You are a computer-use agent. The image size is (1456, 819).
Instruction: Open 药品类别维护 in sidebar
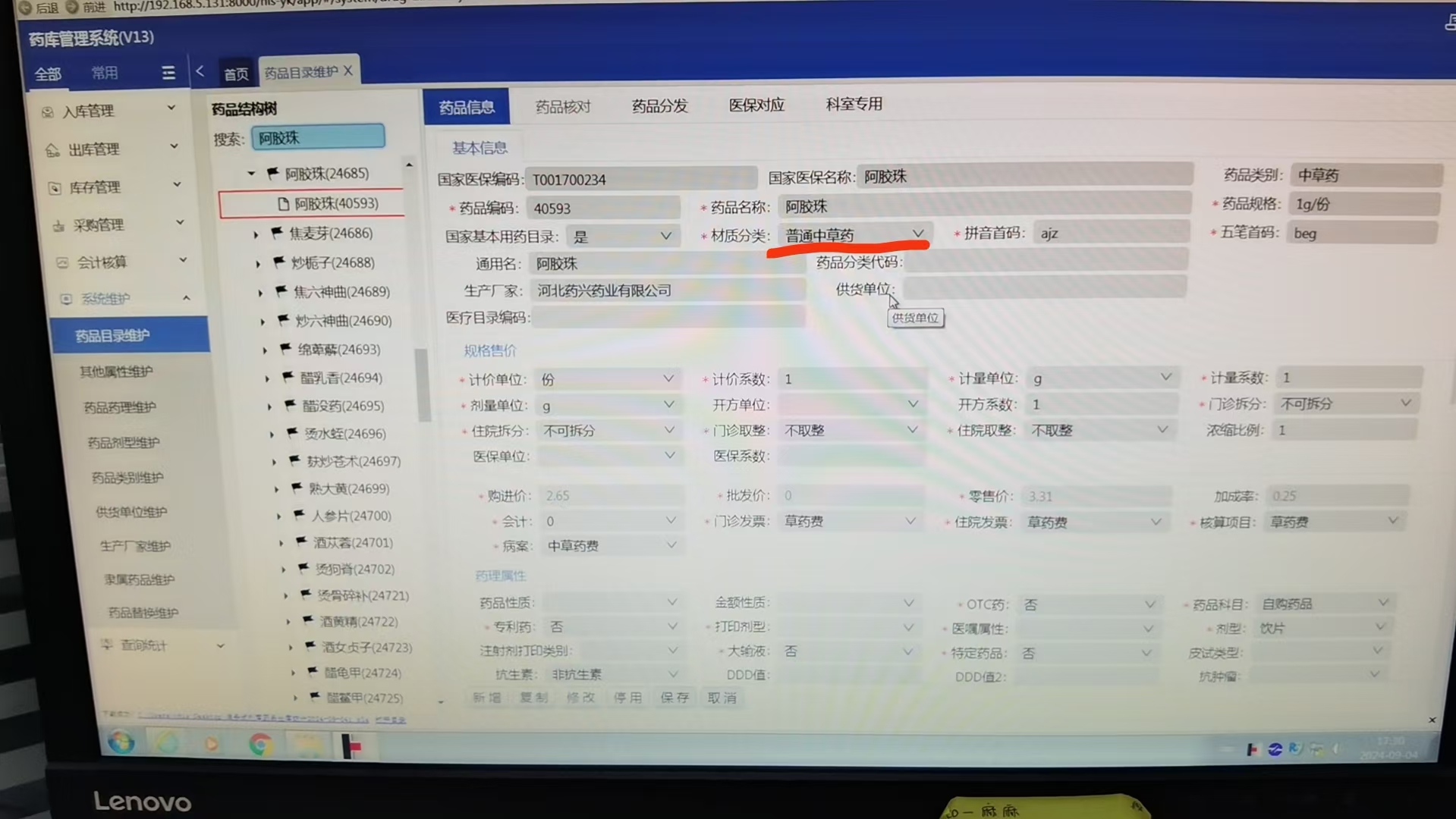(127, 478)
